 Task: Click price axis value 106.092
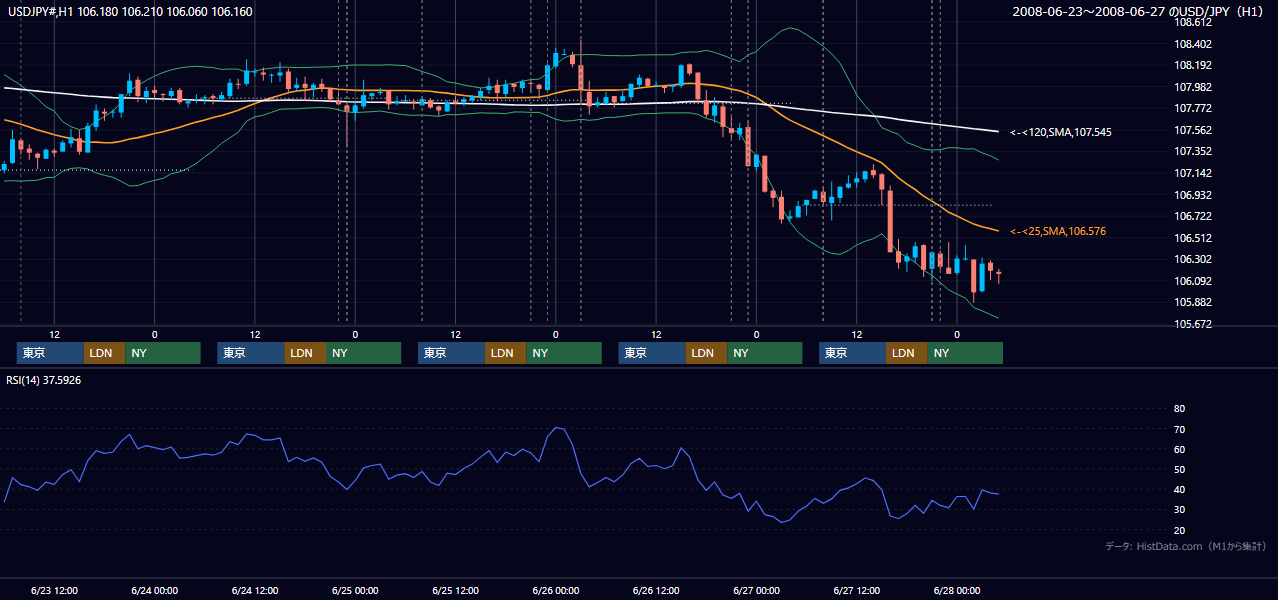(1194, 281)
